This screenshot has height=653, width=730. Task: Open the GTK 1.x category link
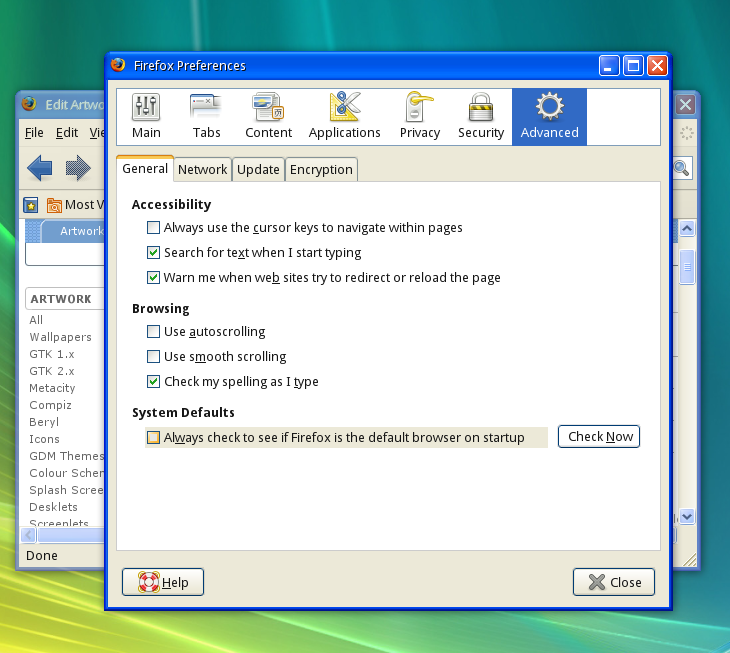click(x=52, y=354)
